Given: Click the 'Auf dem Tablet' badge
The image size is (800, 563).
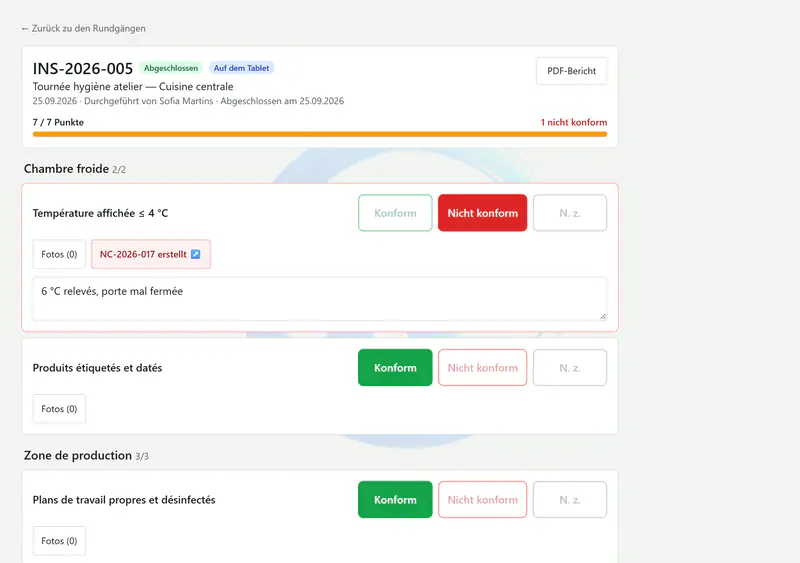Looking at the screenshot, I should point(241,68).
